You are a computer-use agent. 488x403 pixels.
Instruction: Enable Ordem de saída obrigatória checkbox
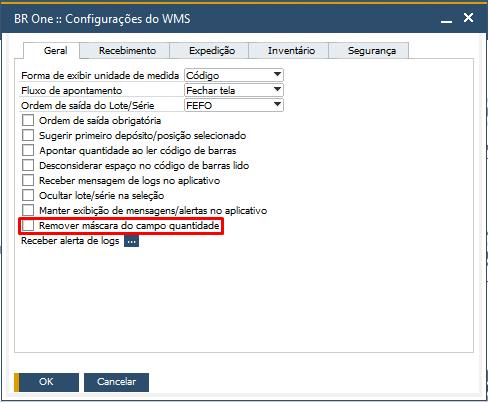point(28,120)
